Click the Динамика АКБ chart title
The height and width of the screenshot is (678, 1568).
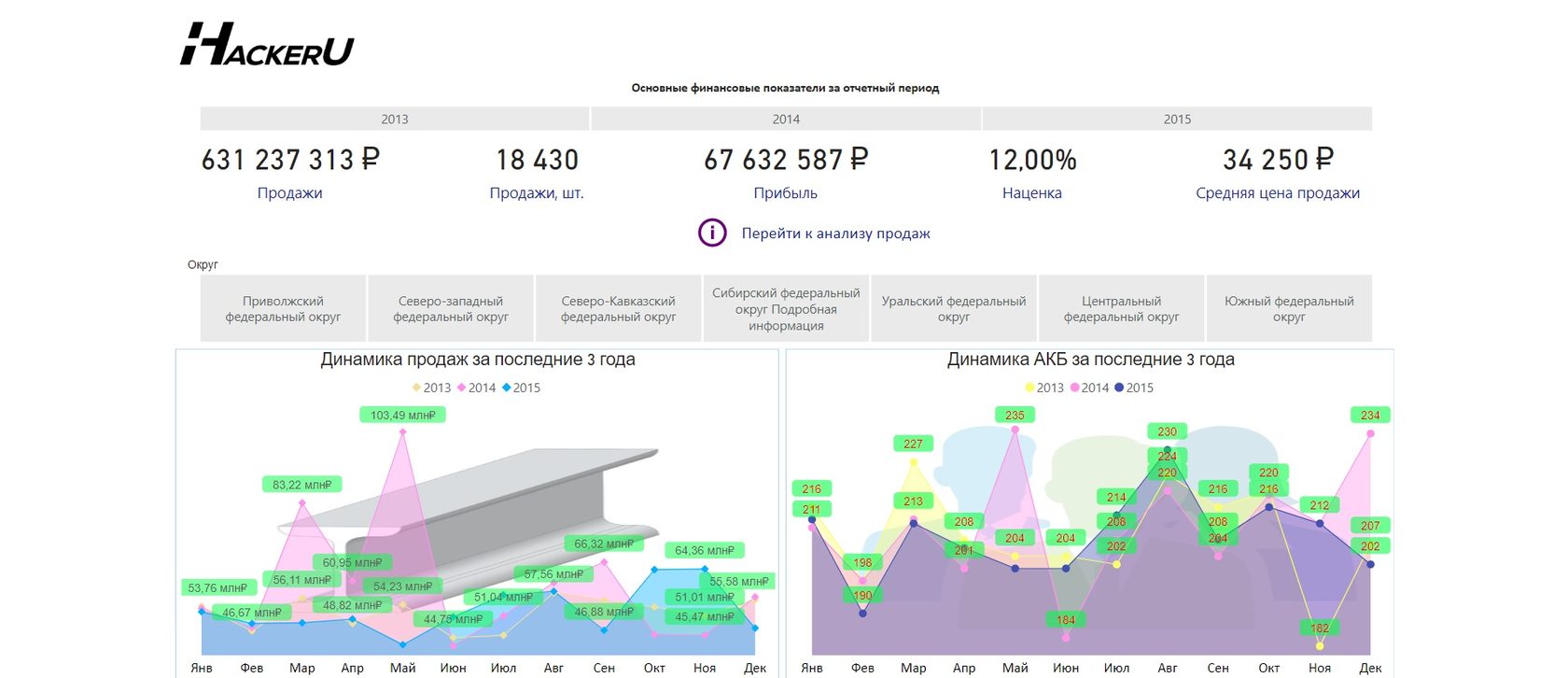(x=1091, y=360)
